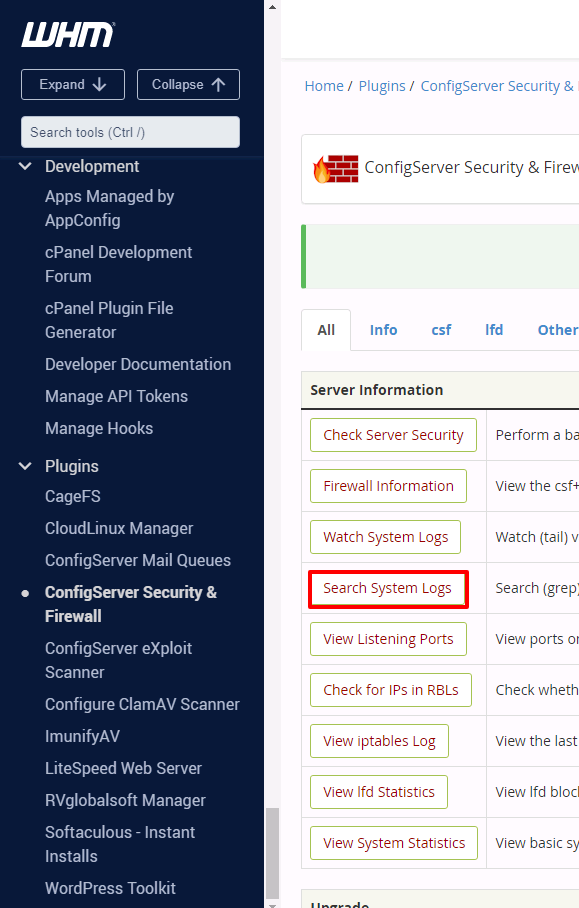
Task: Open Developer Documentation in sidebar
Action: (x=138, y=364)
